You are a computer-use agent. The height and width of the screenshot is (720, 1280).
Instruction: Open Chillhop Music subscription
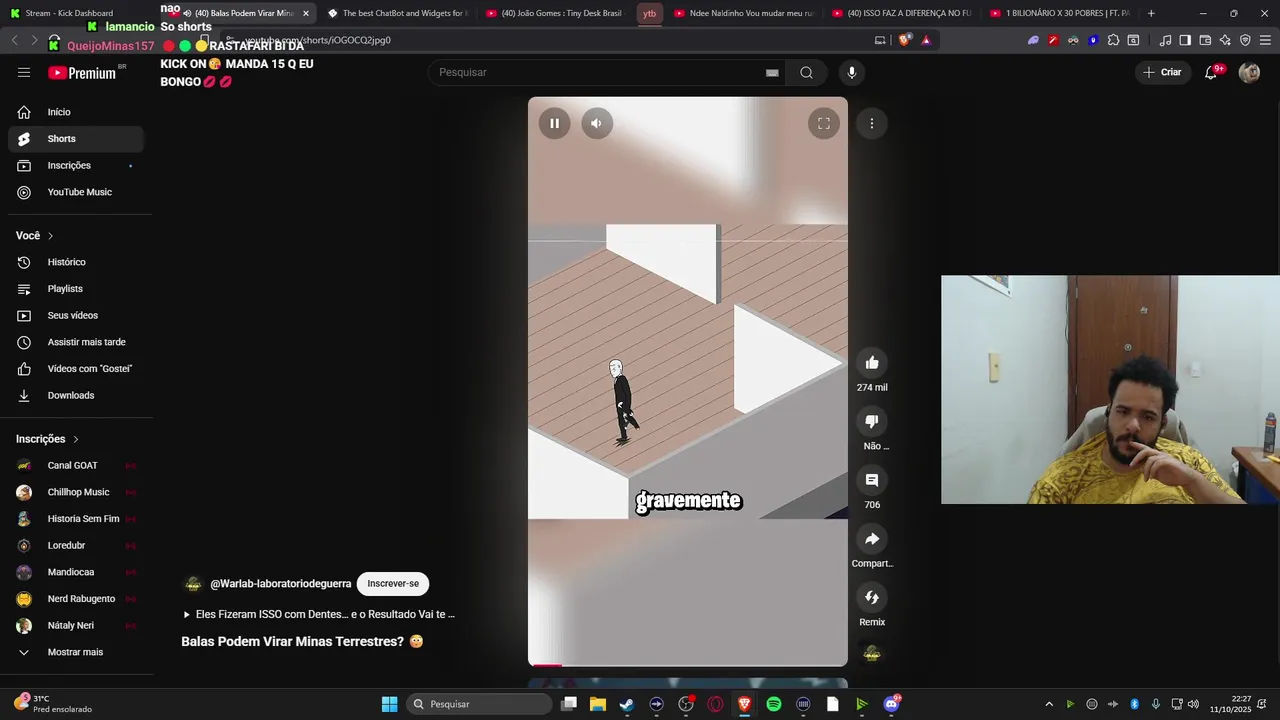76,492
